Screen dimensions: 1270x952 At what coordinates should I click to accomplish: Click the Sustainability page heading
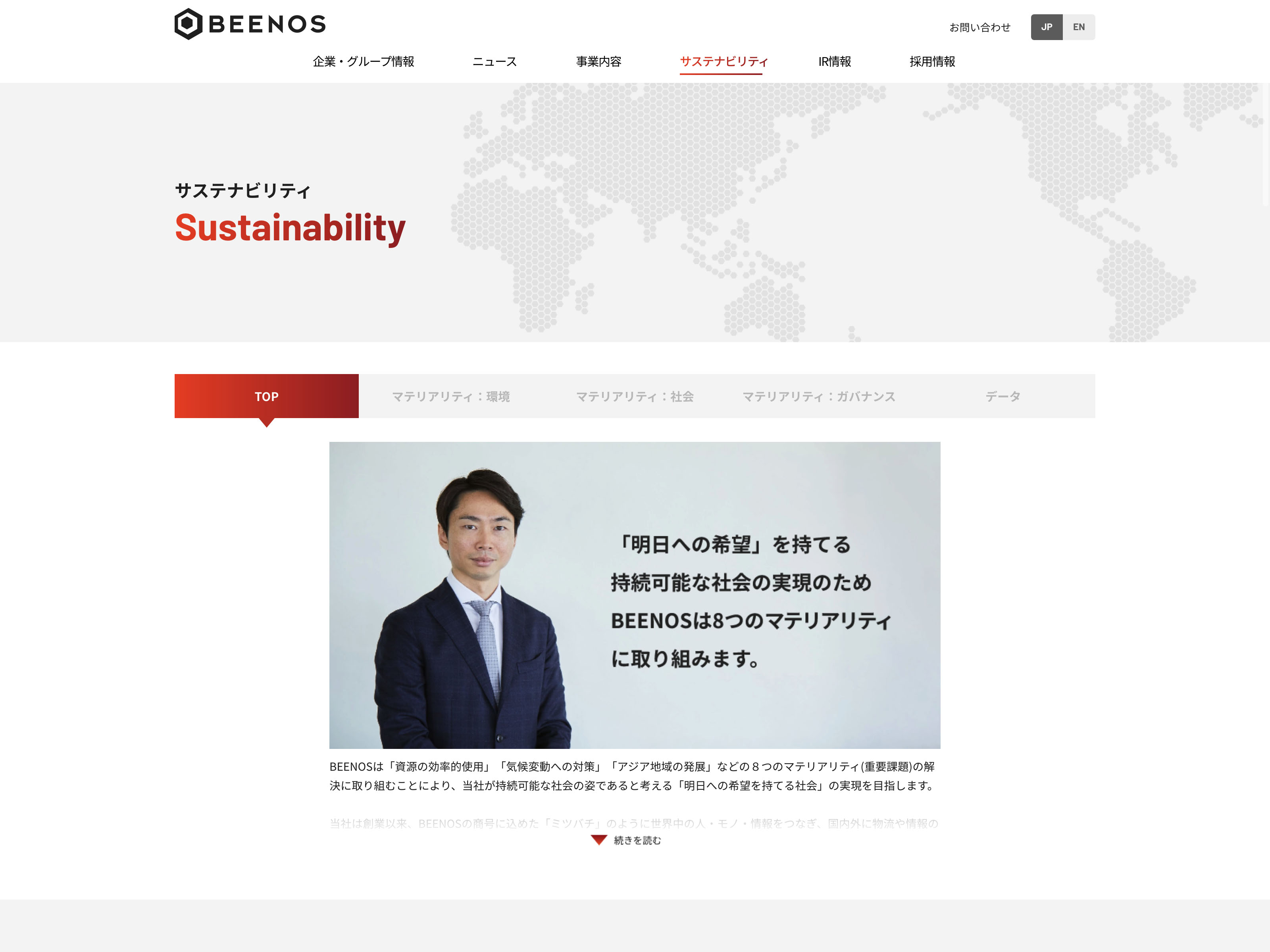[x=290, y=228]
